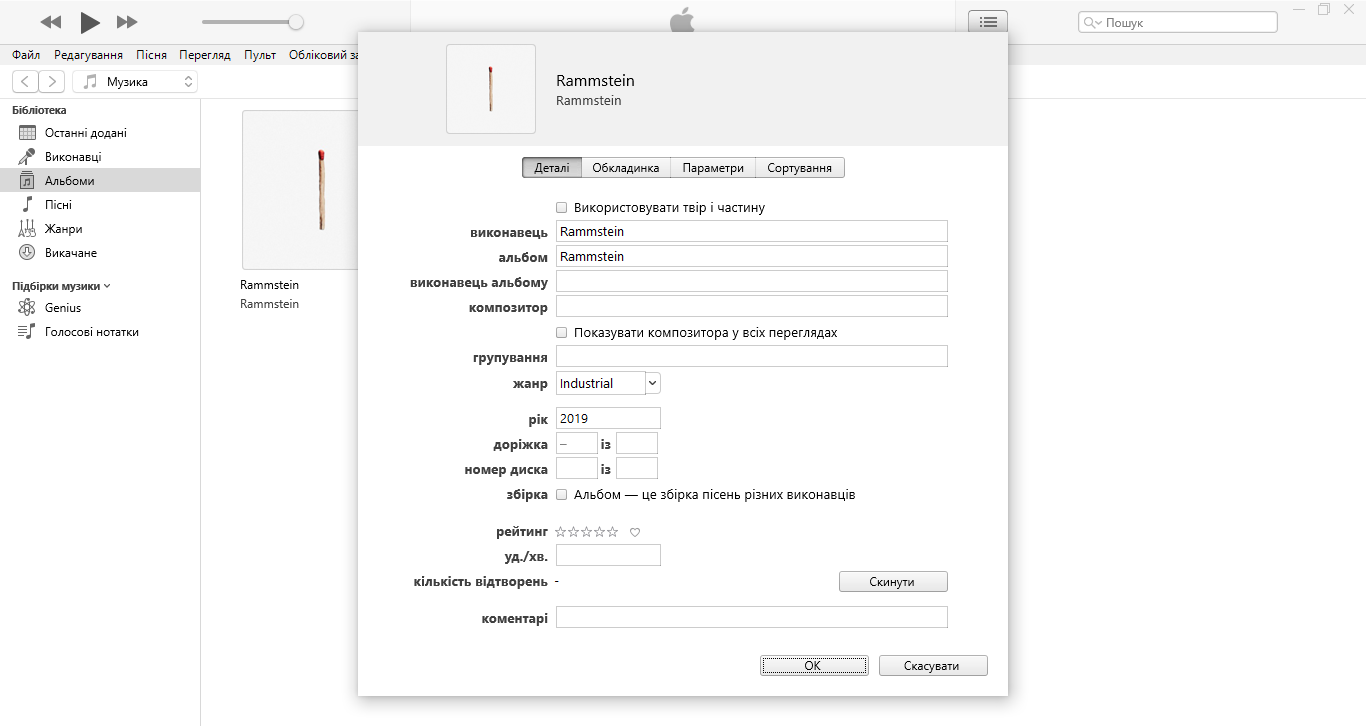Viewport: 1366px width, 726px height.
Task: Select Пісні in the sidebar
Action: click(x=100, y=205)
